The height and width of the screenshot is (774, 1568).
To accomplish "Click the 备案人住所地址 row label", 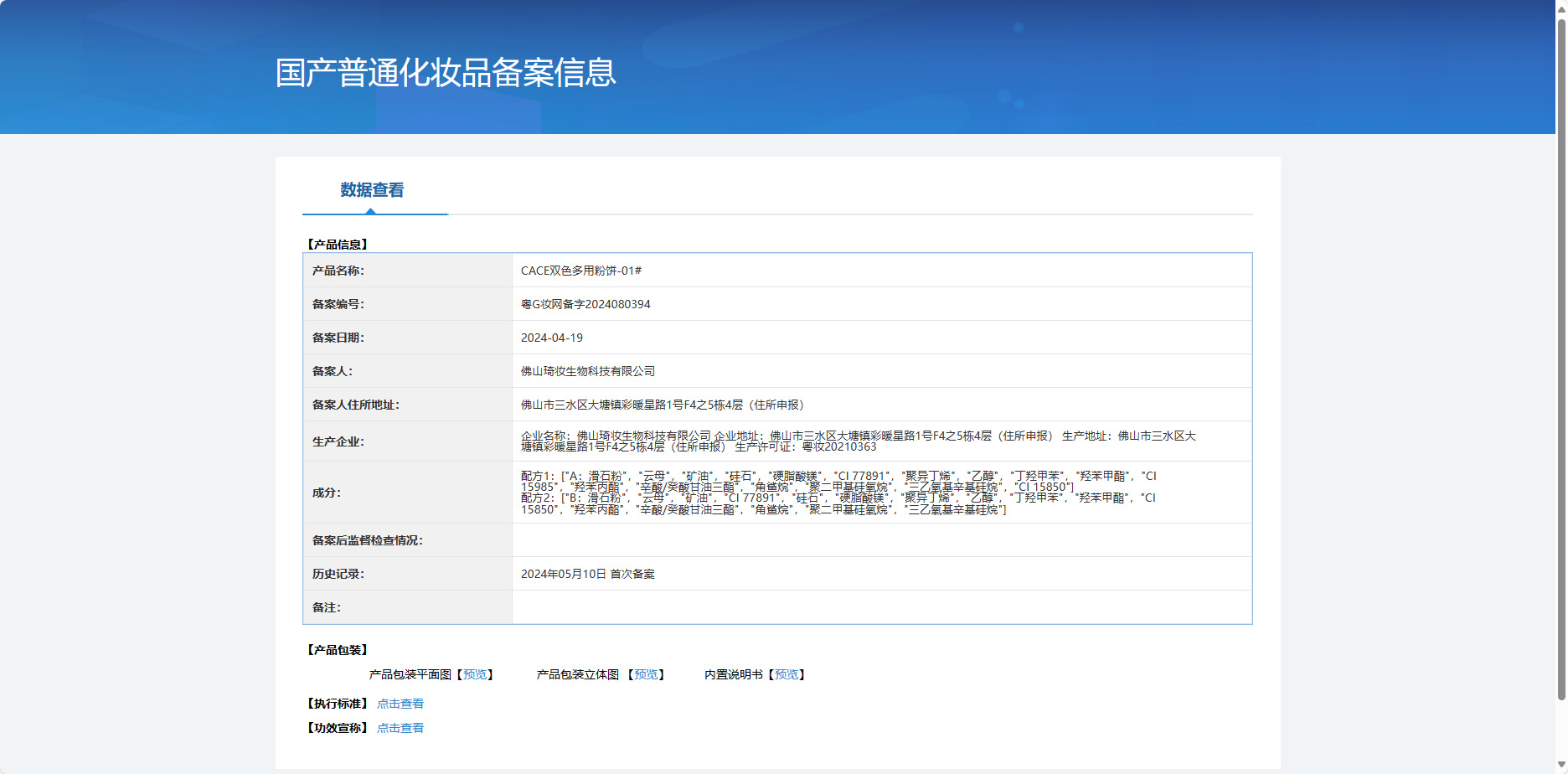I will 356,405.
